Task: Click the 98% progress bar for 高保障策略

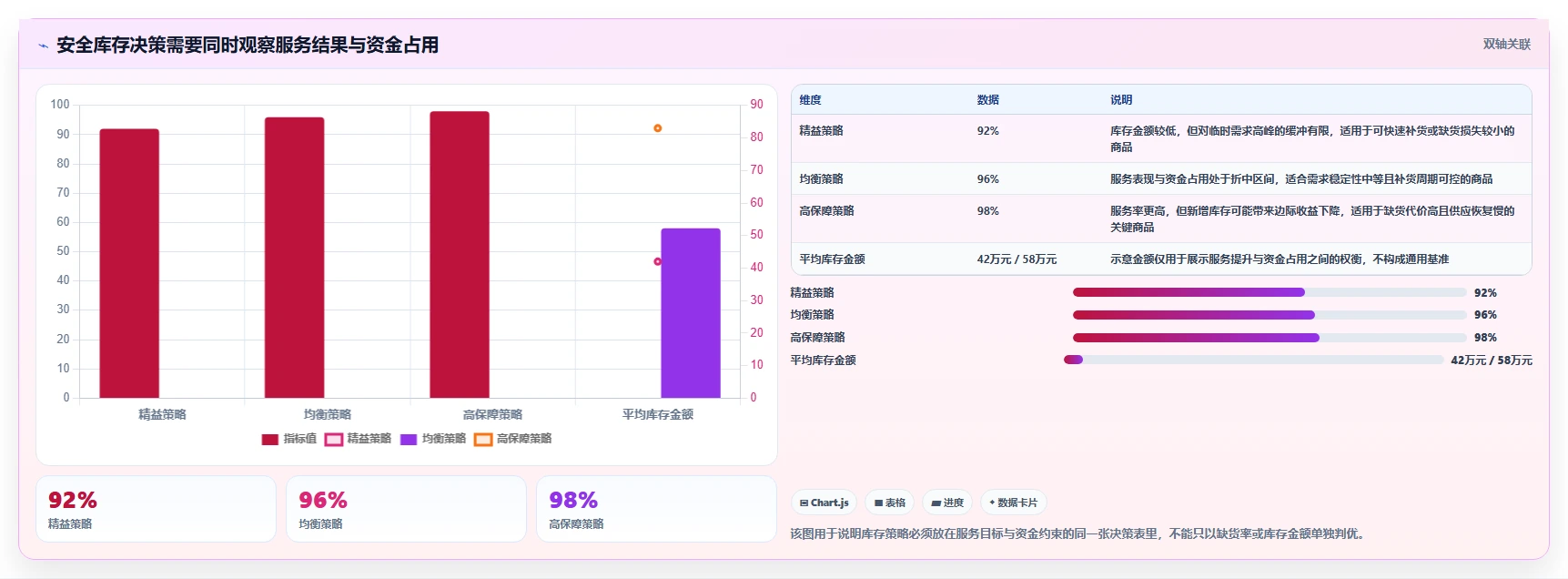Action: (x=1270, y=338)
